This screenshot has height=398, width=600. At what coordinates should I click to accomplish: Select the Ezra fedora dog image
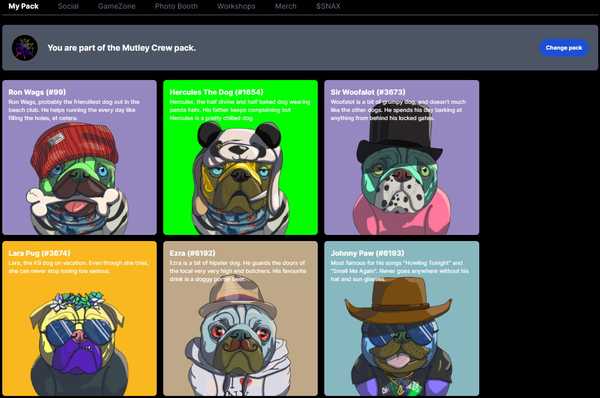pyautogui.click(x=239, y=339)
